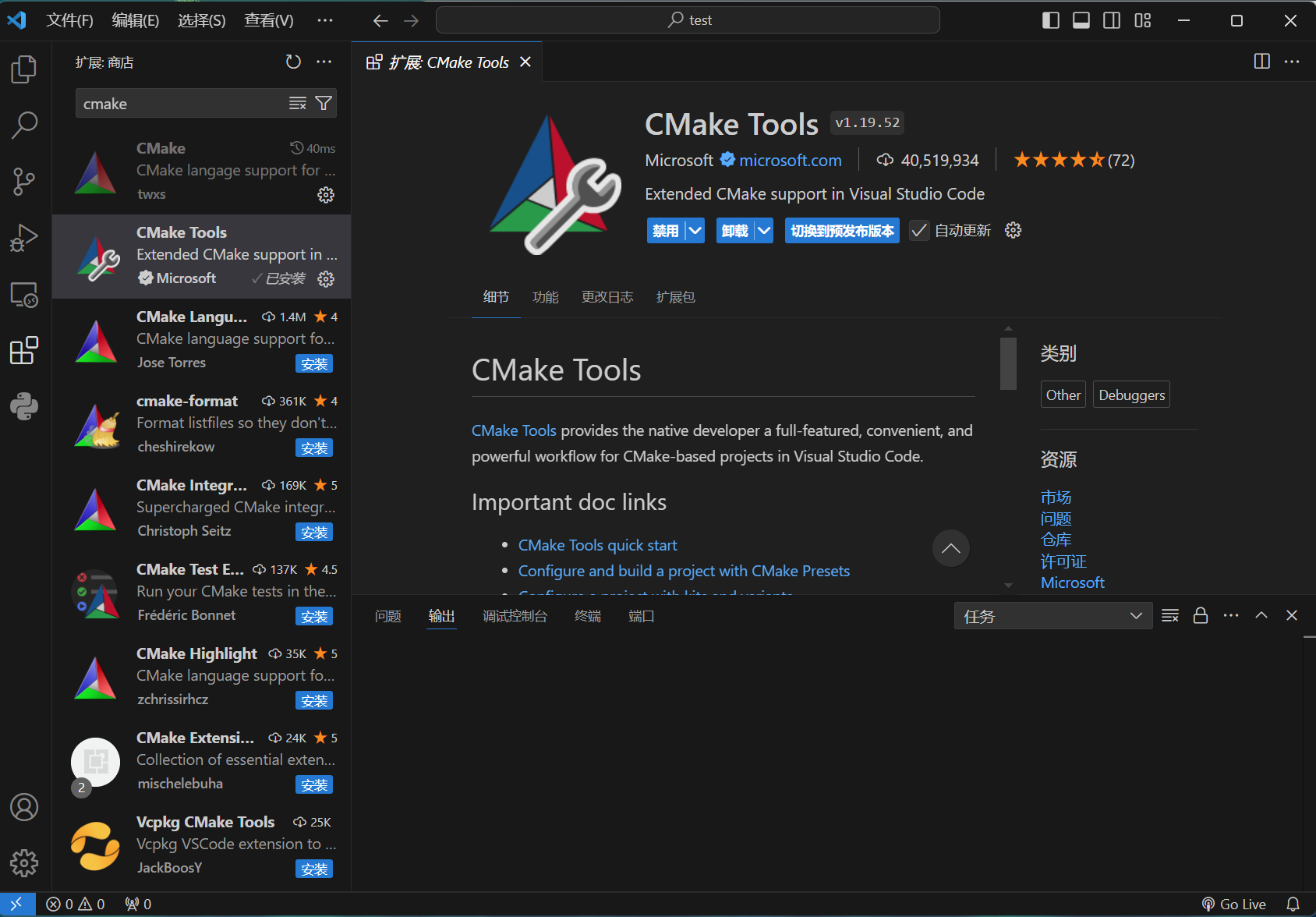Switch to the 更改日志 tab

click(607, 297)
